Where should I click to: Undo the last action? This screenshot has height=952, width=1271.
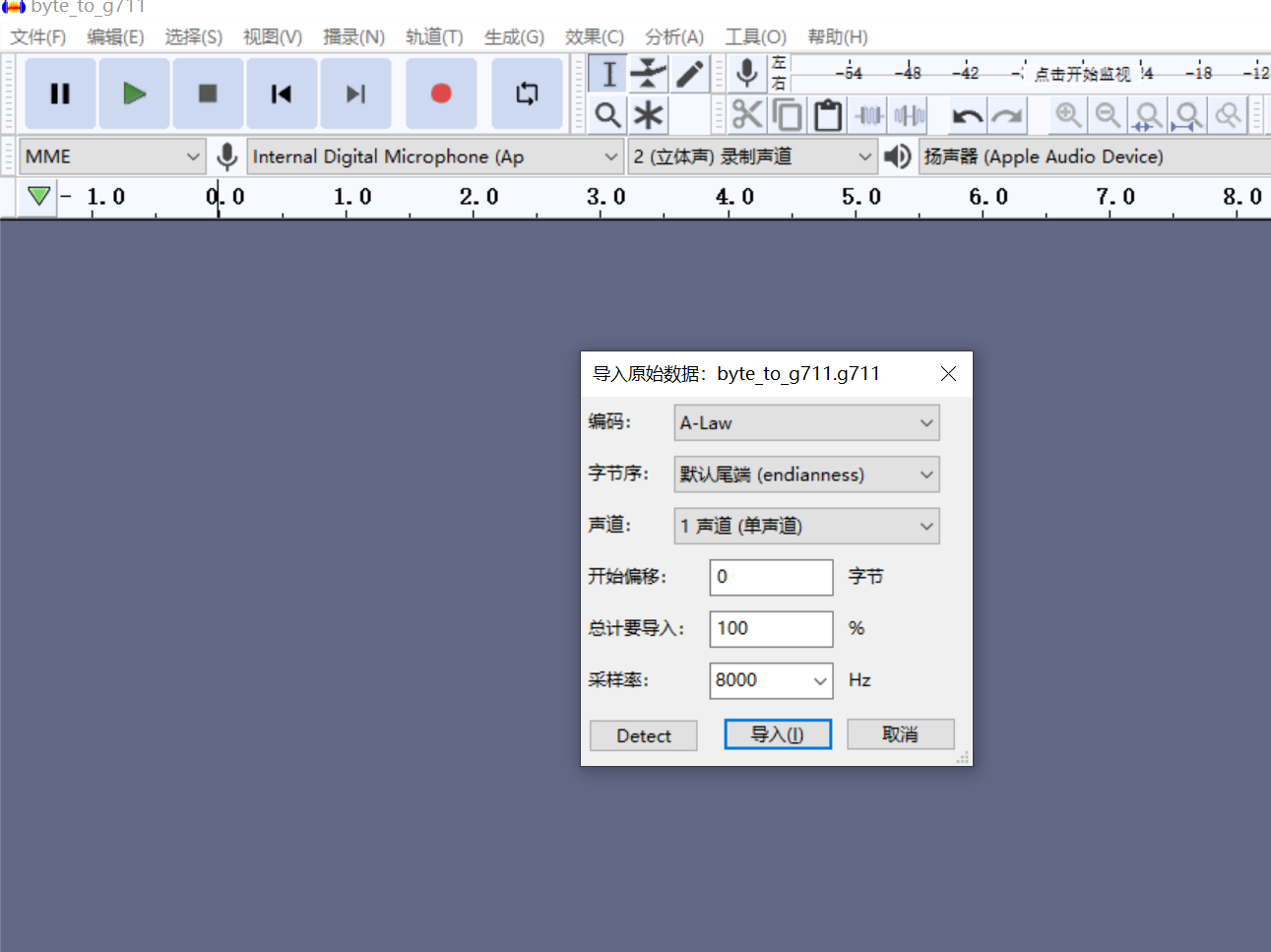[967, 116]
